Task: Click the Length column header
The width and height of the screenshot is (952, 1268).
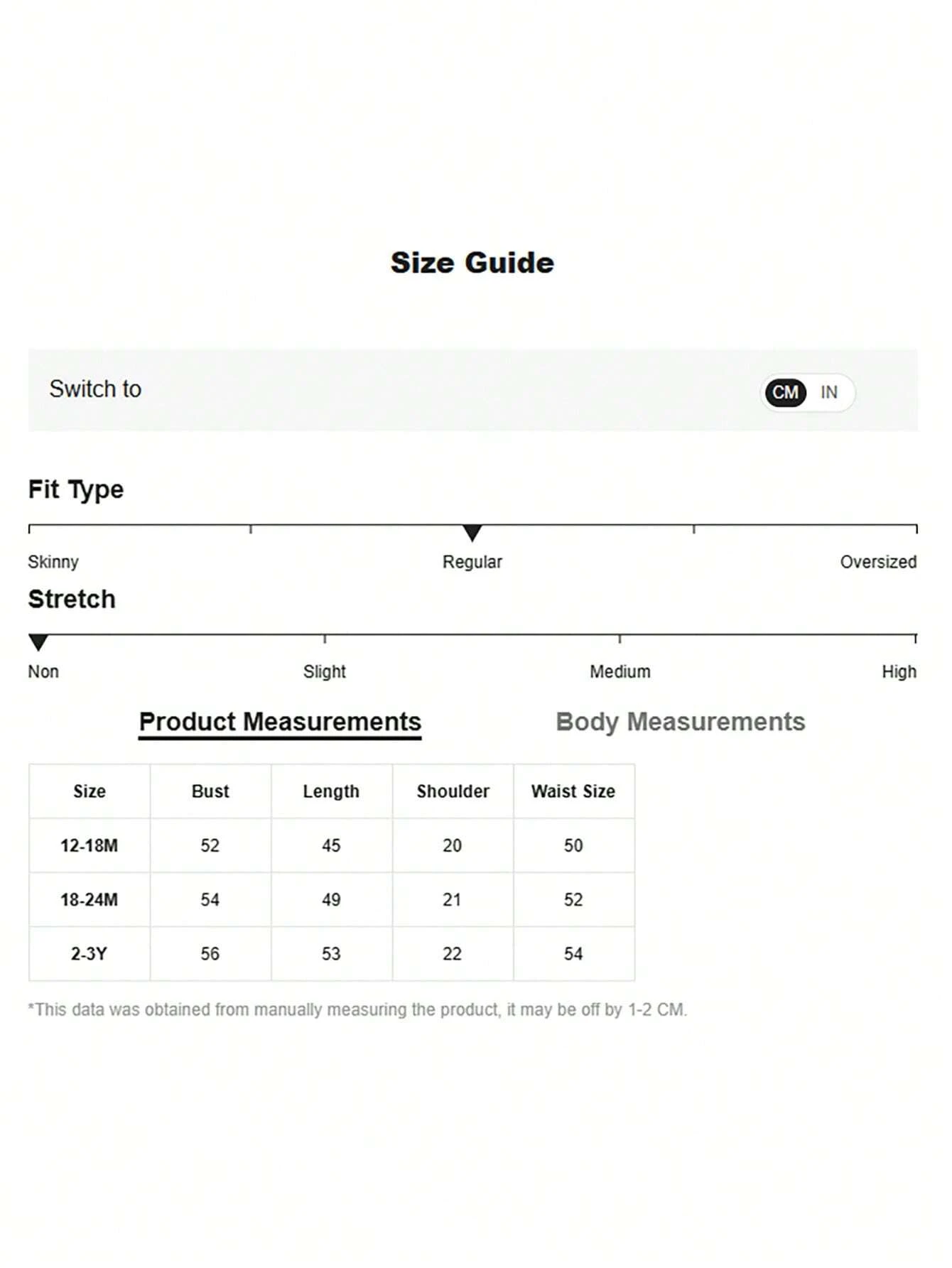Action: (331, 791)
